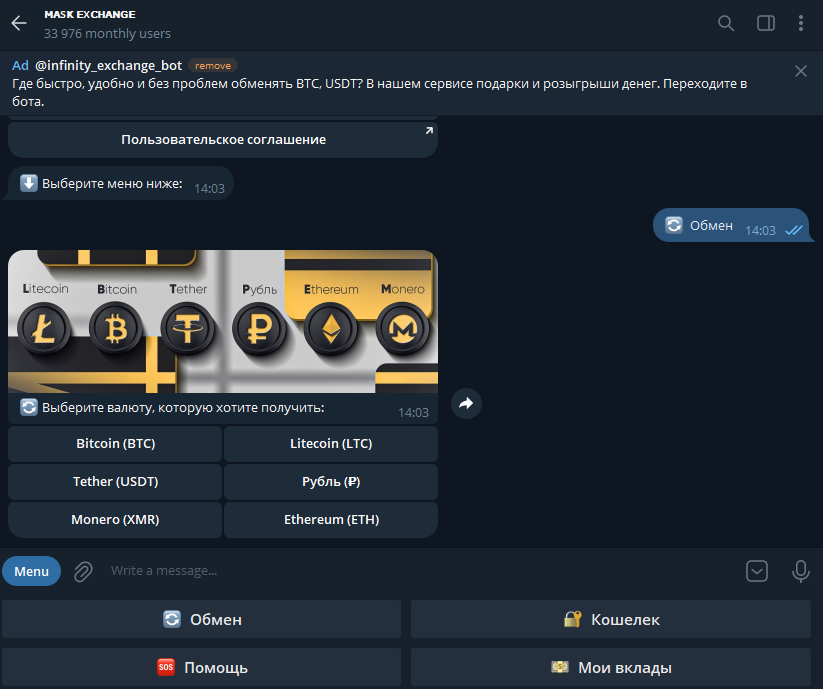Click the Выберите меню ниже message
Image resolution: width=823 pixels, height=689 pixels.
[x=119, y=184]
